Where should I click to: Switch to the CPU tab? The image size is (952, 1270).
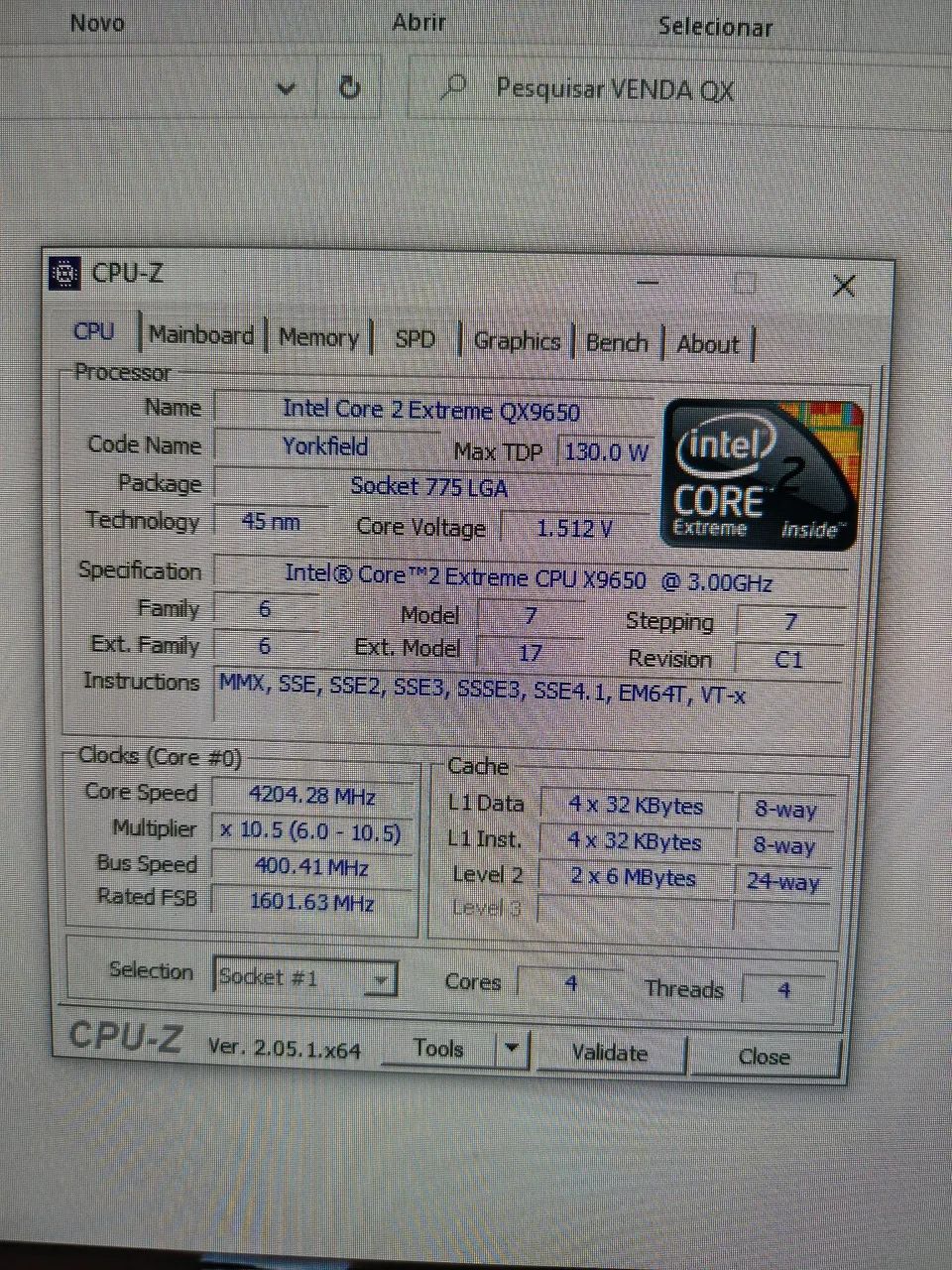tap(94, 331)
